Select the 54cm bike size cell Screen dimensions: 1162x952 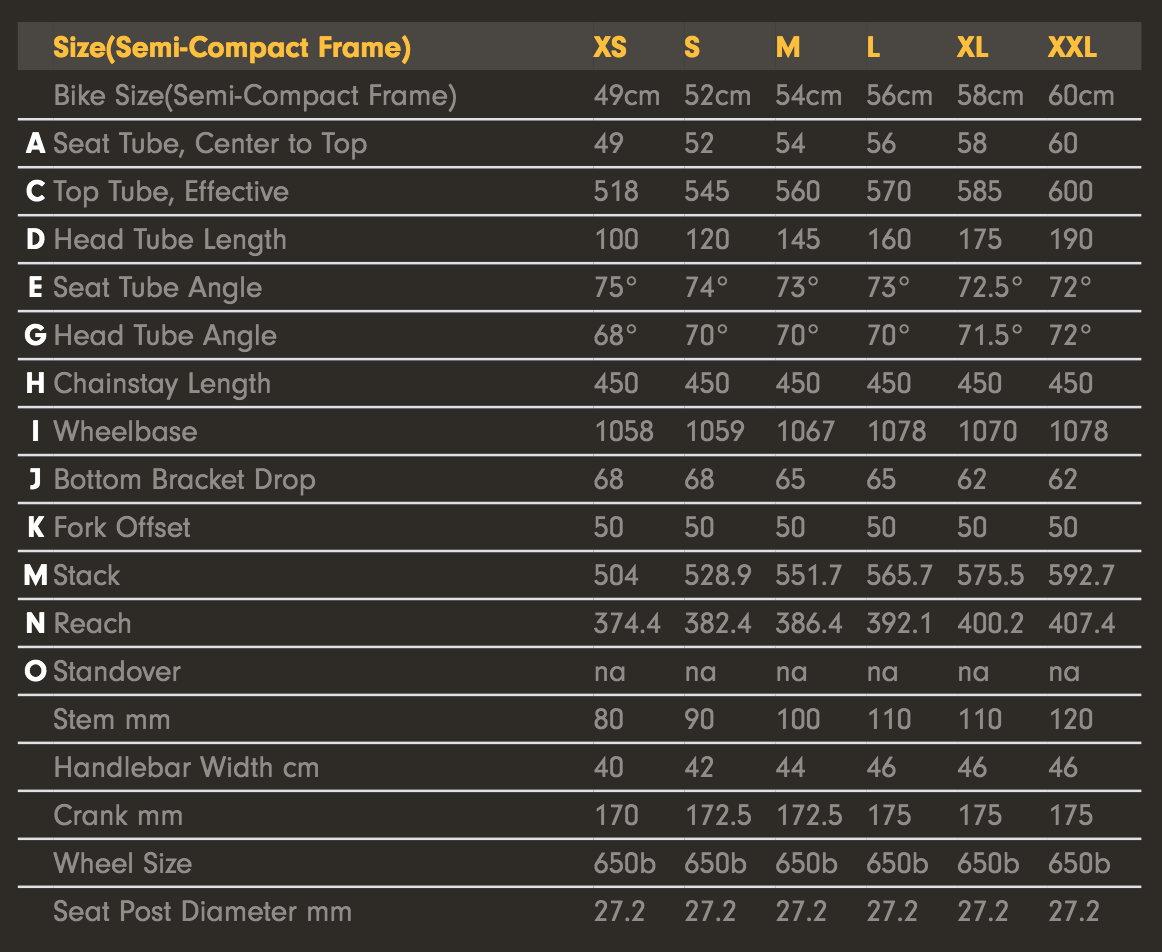click(x=808, y=96)
